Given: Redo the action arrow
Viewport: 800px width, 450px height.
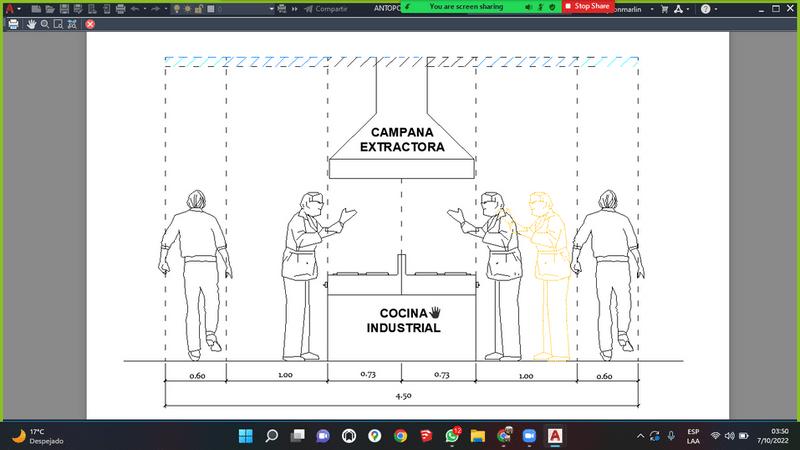Looking at the screenshot, I should click(156, 9).
